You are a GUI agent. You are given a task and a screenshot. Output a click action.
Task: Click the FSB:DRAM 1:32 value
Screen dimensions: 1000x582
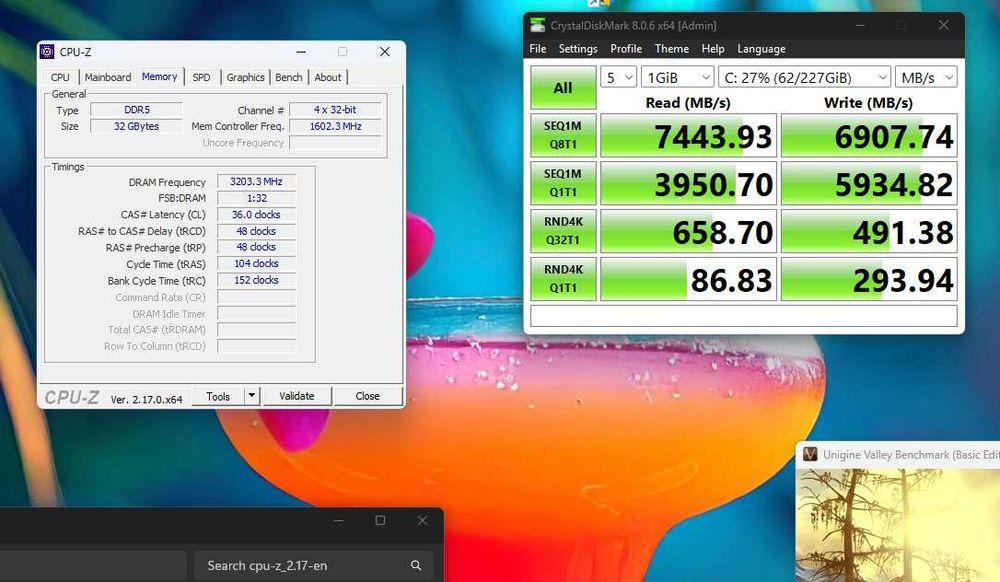coord(256,198)
